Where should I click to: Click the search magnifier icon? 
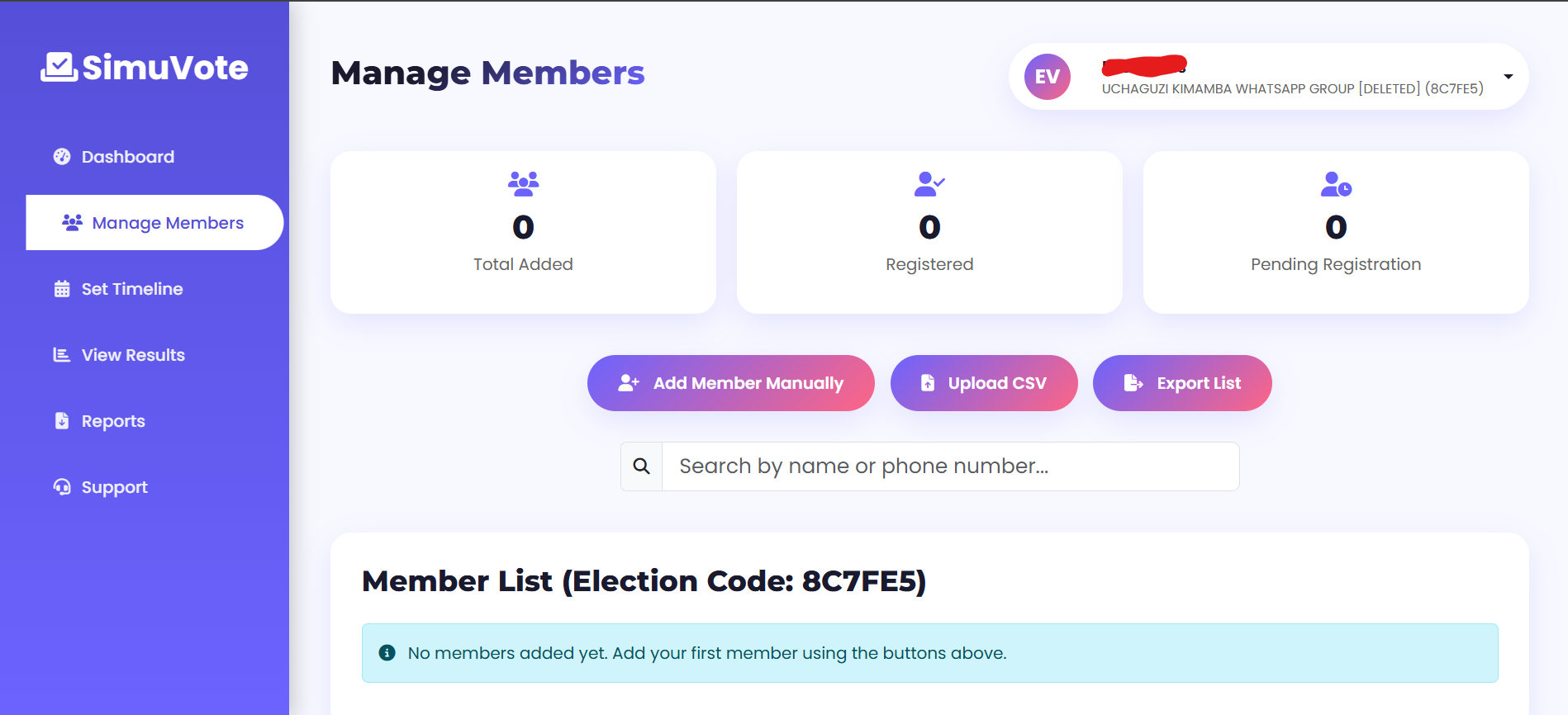pos(641,466)
